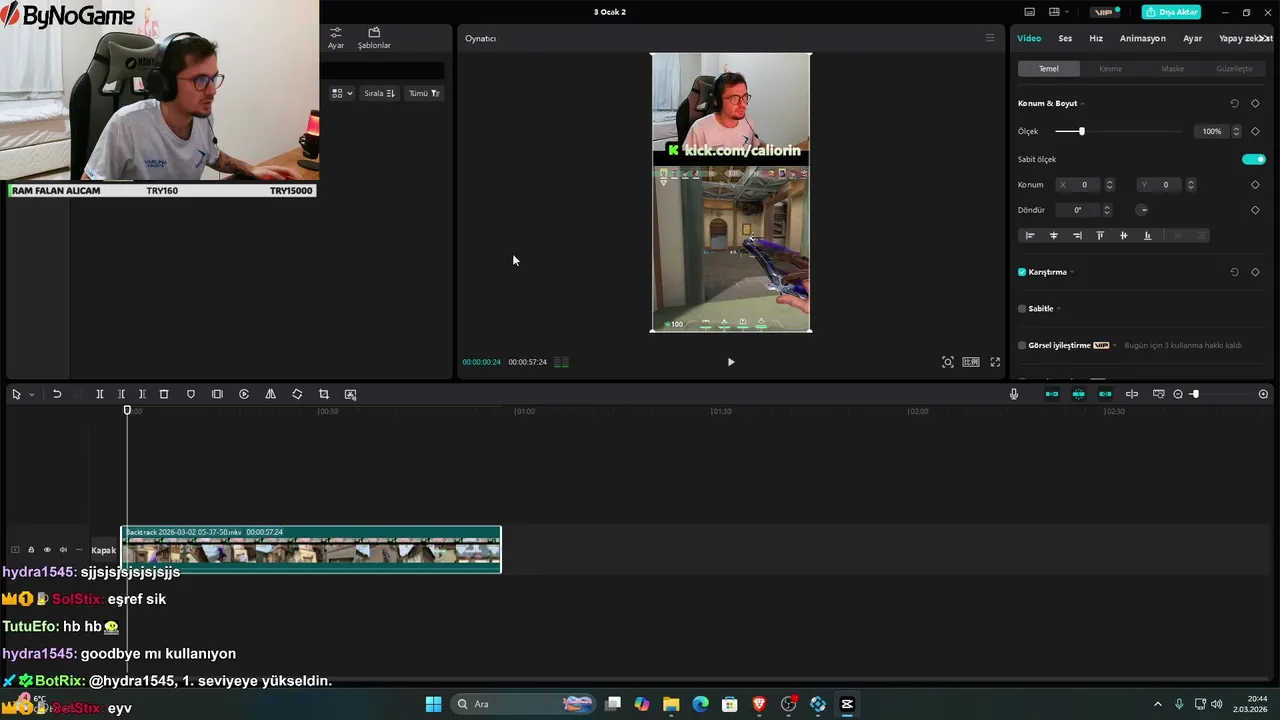The width and height of the screenshot is (1280, 720).
Task: Click the align horizontal center icon
Action: (1053, 236)
